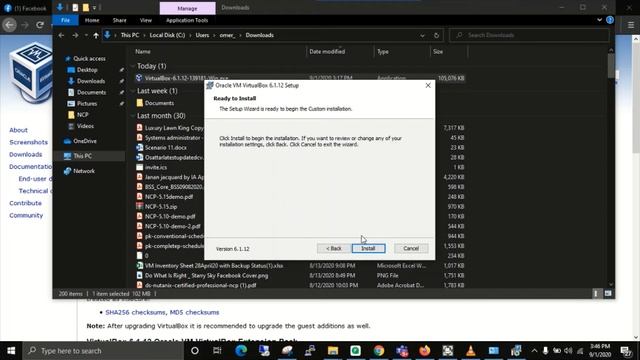Viewport: 640px width, 360px height.
Task: Expand the ribbon with the chevron
Action: click(x=599, y=20)
